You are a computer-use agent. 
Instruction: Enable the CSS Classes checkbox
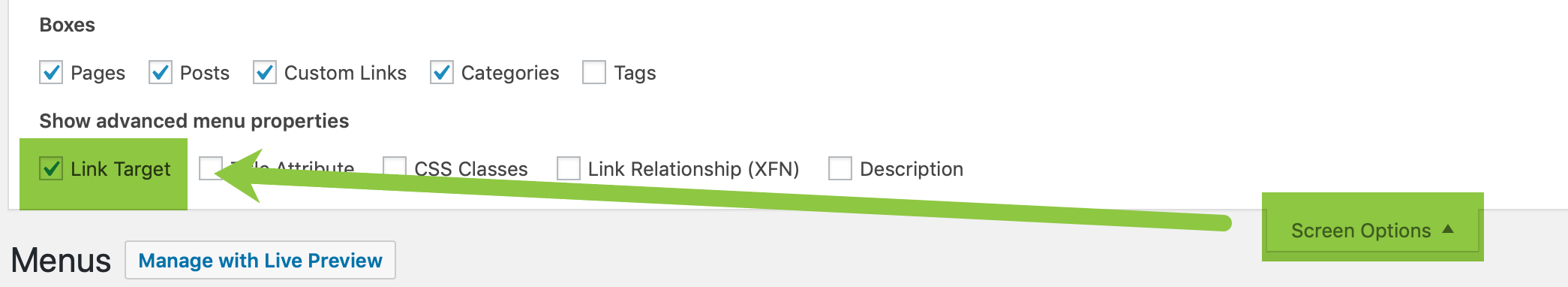tap(395, 168)
